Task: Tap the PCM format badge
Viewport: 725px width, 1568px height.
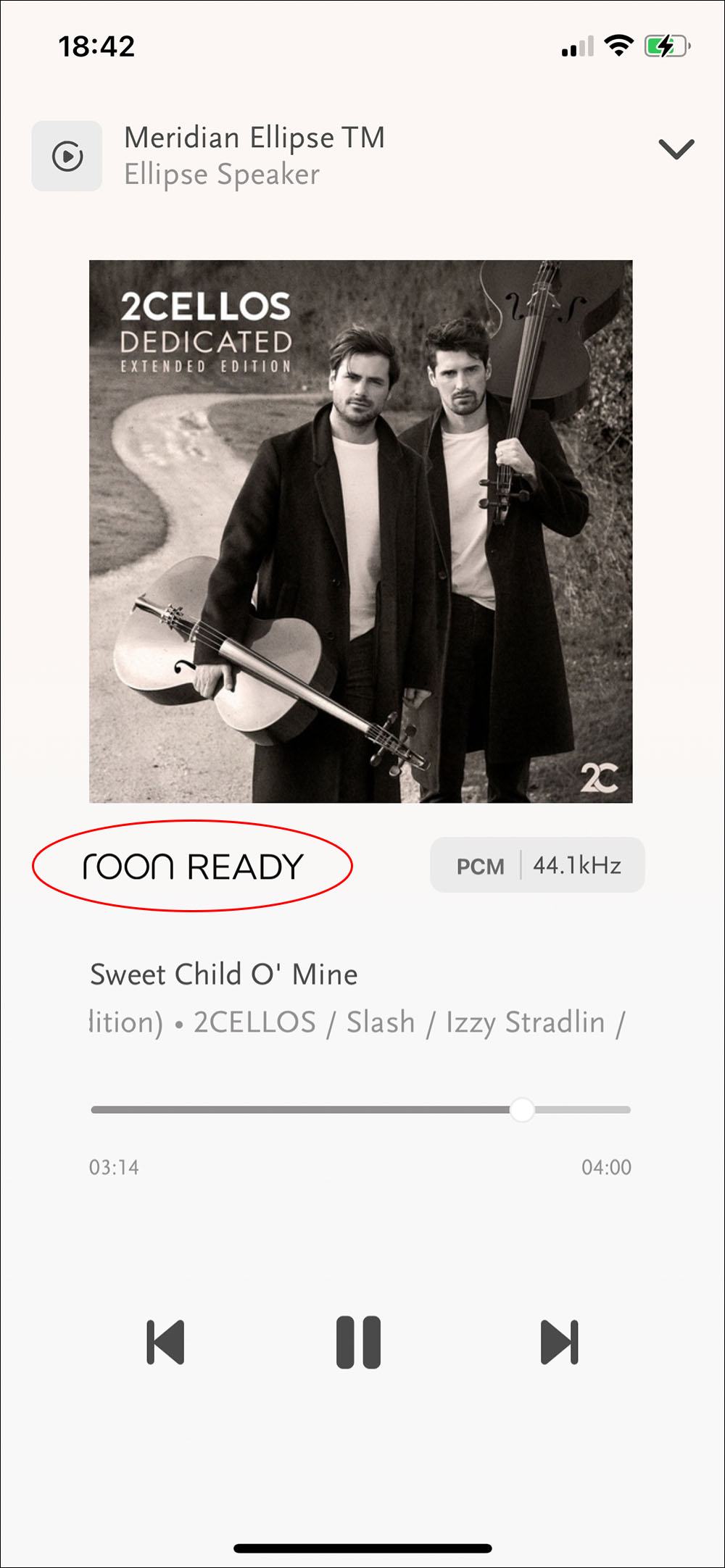Action: coord(480,866)
